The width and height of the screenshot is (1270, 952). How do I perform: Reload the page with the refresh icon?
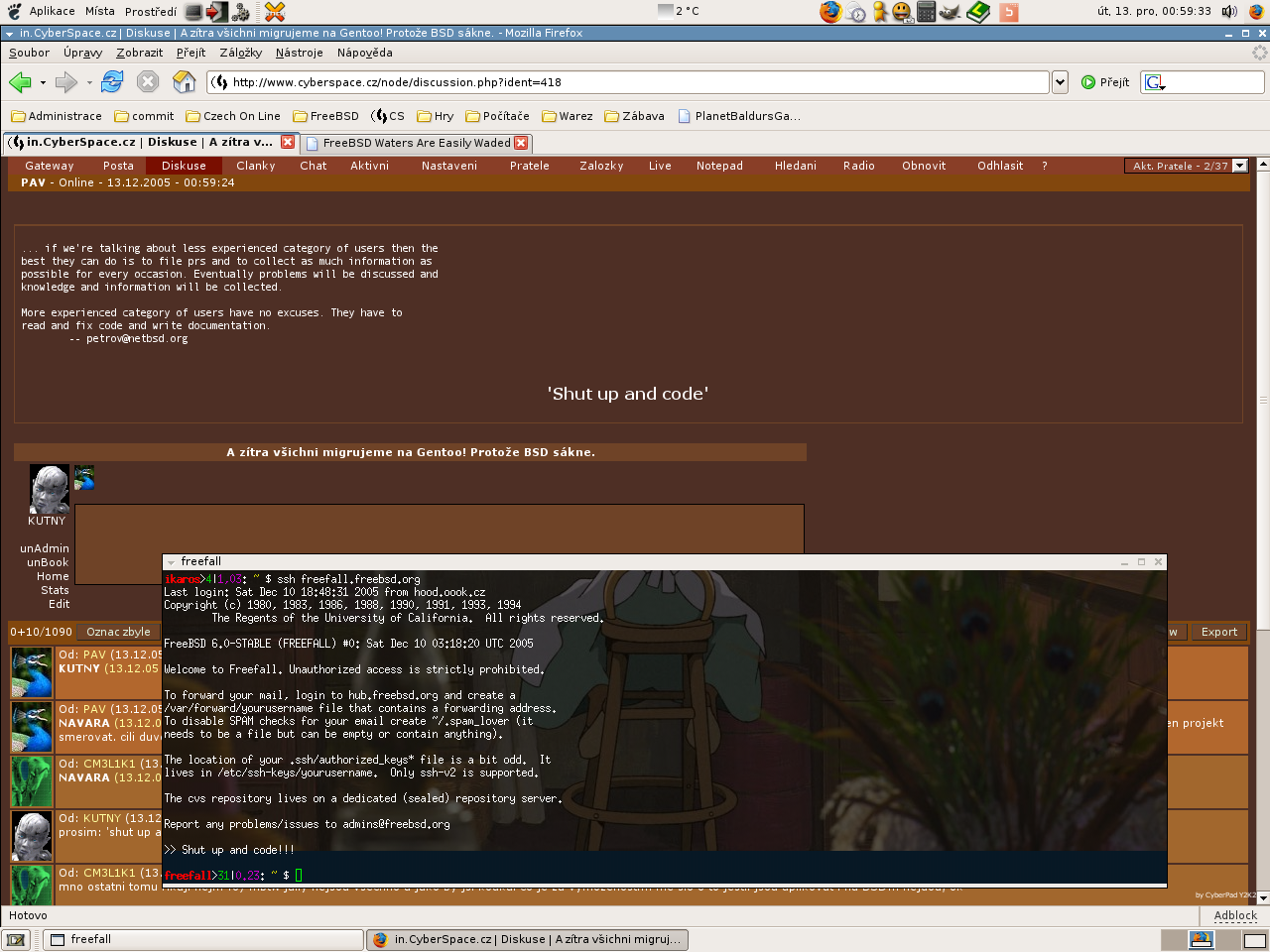pos(112,82)
